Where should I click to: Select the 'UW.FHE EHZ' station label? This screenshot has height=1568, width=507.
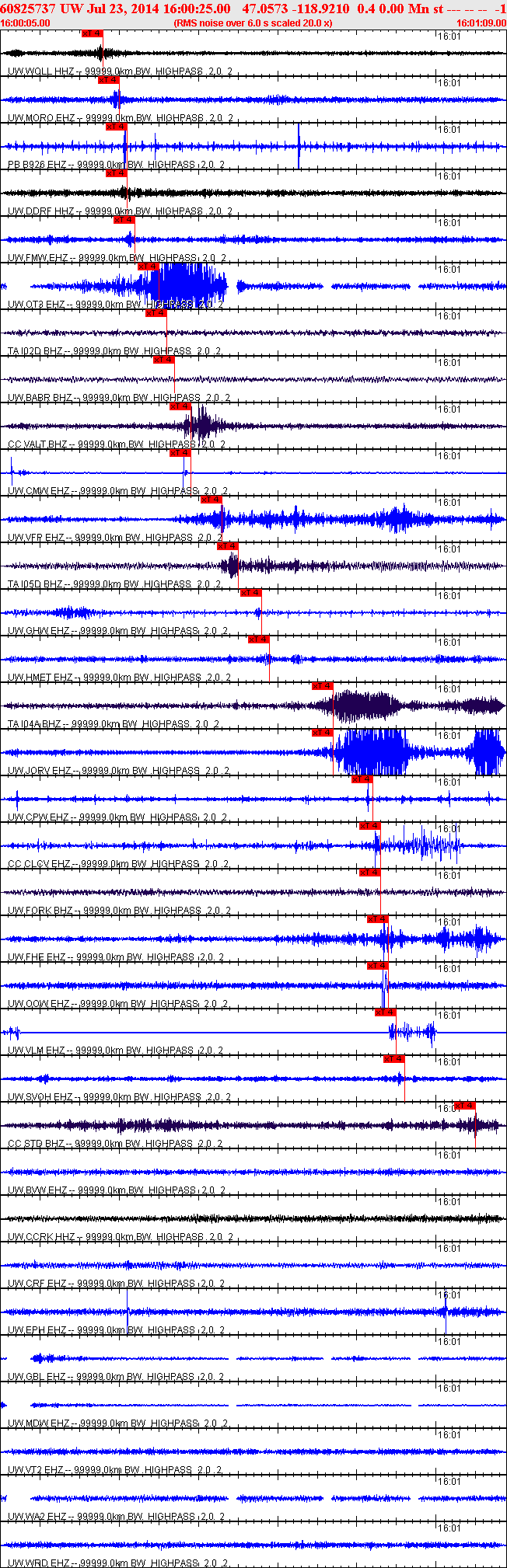pyautogui.click(x=37, y=957)
